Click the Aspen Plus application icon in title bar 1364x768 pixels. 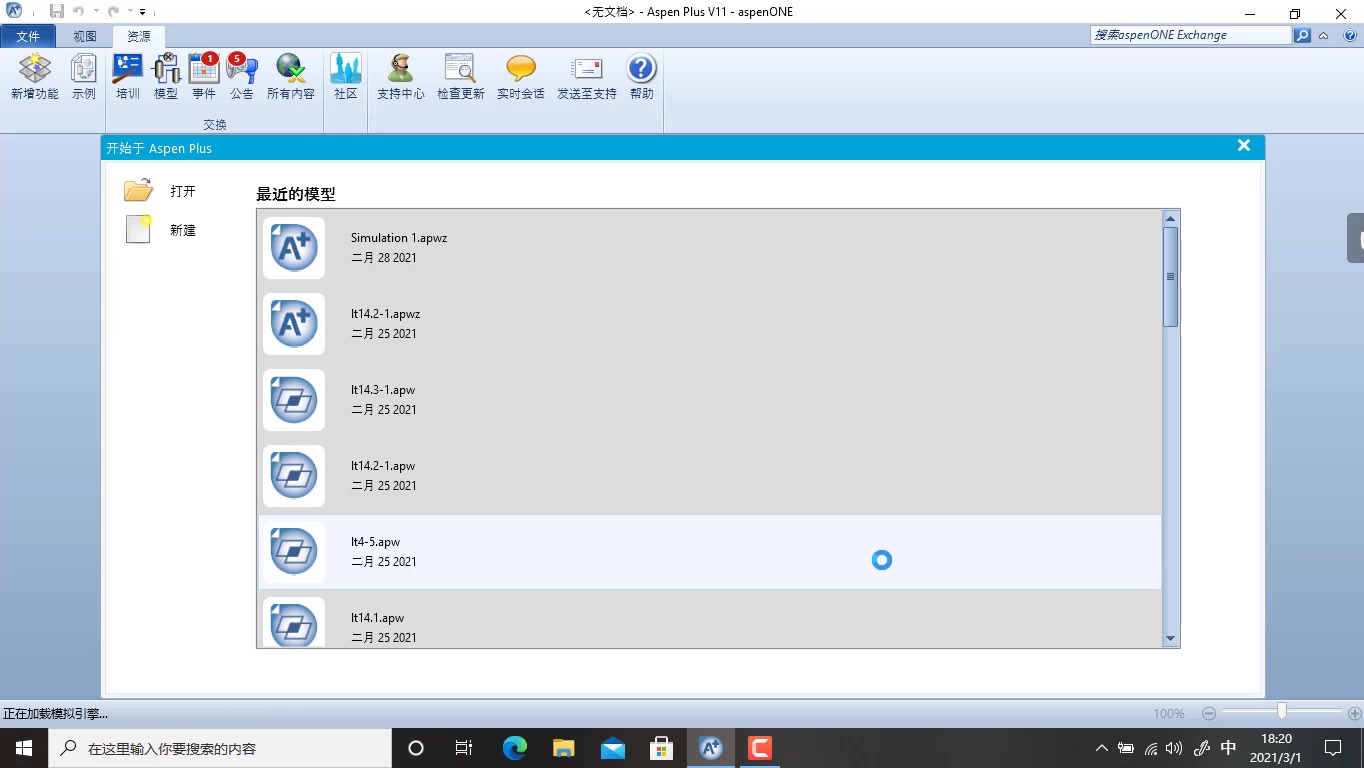tap(14, 11)
